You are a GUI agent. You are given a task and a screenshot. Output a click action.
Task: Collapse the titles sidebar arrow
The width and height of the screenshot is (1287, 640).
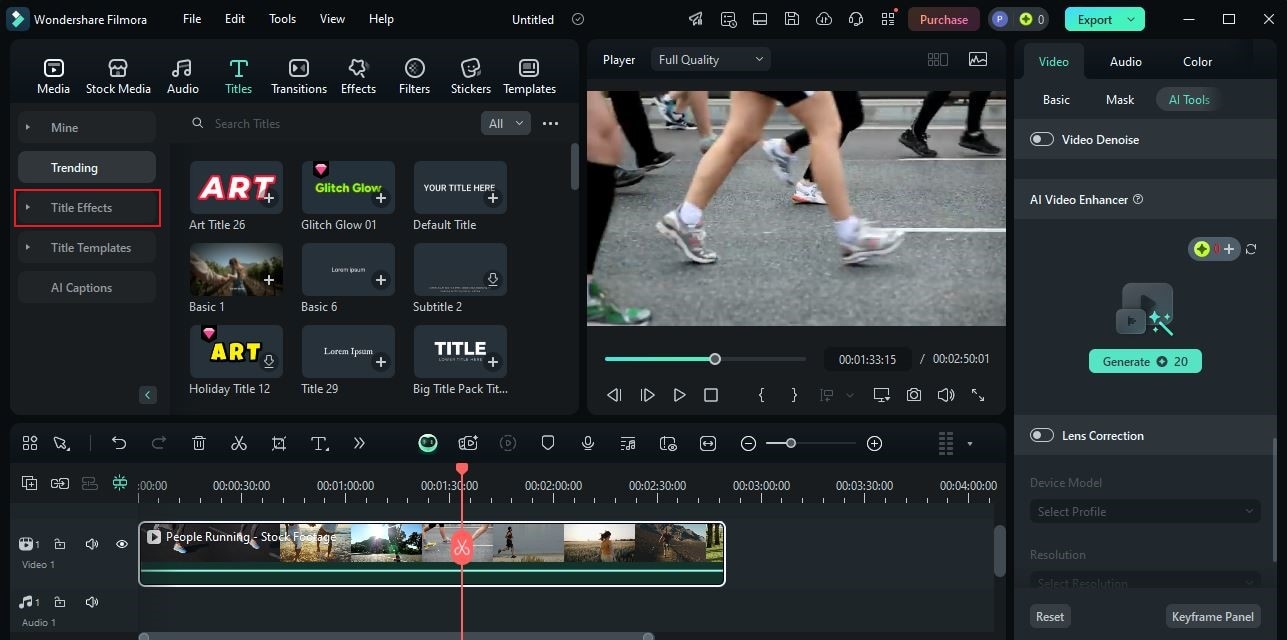pyautogui.click(x=148, y=395)
